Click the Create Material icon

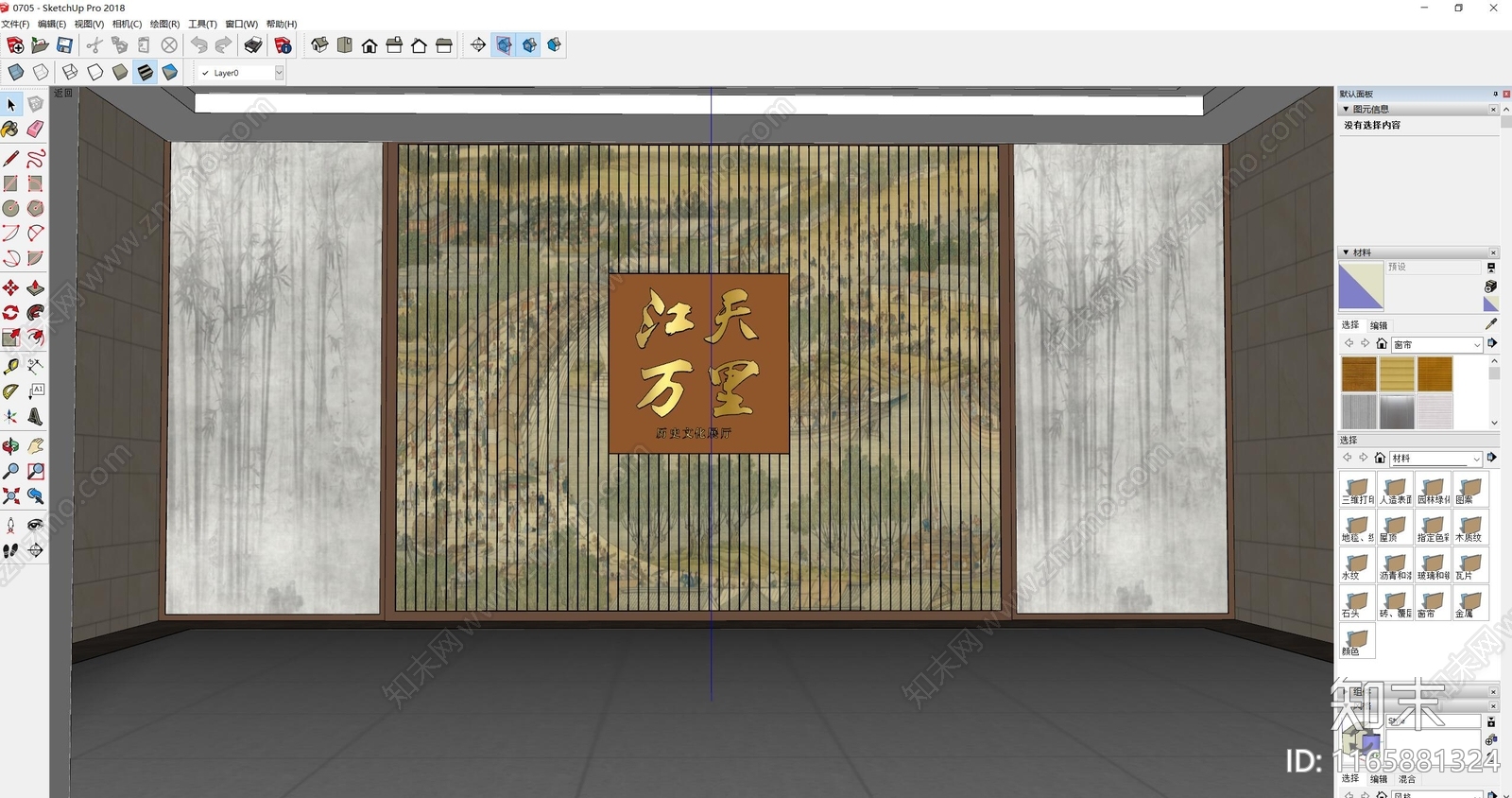(x=1490, y=286)
